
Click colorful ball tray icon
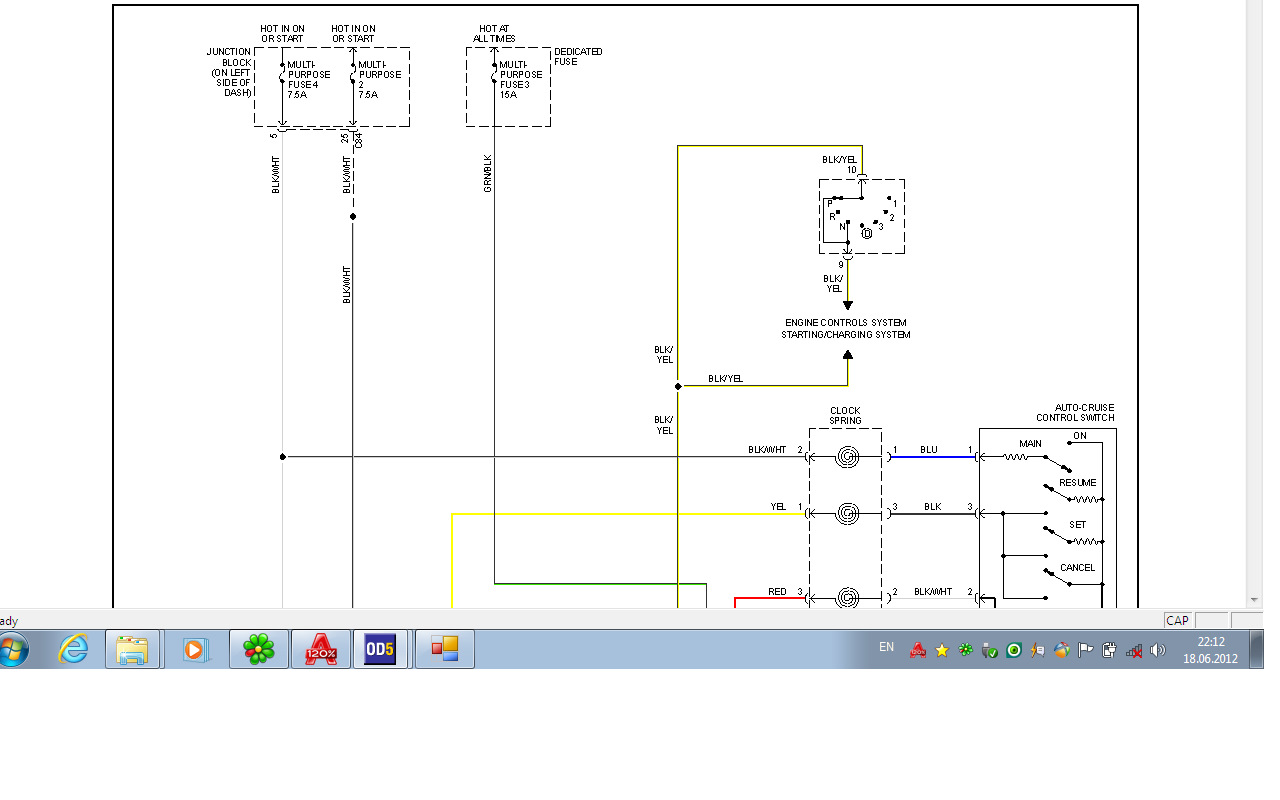pyautogui.click(x=1062, y=651)
